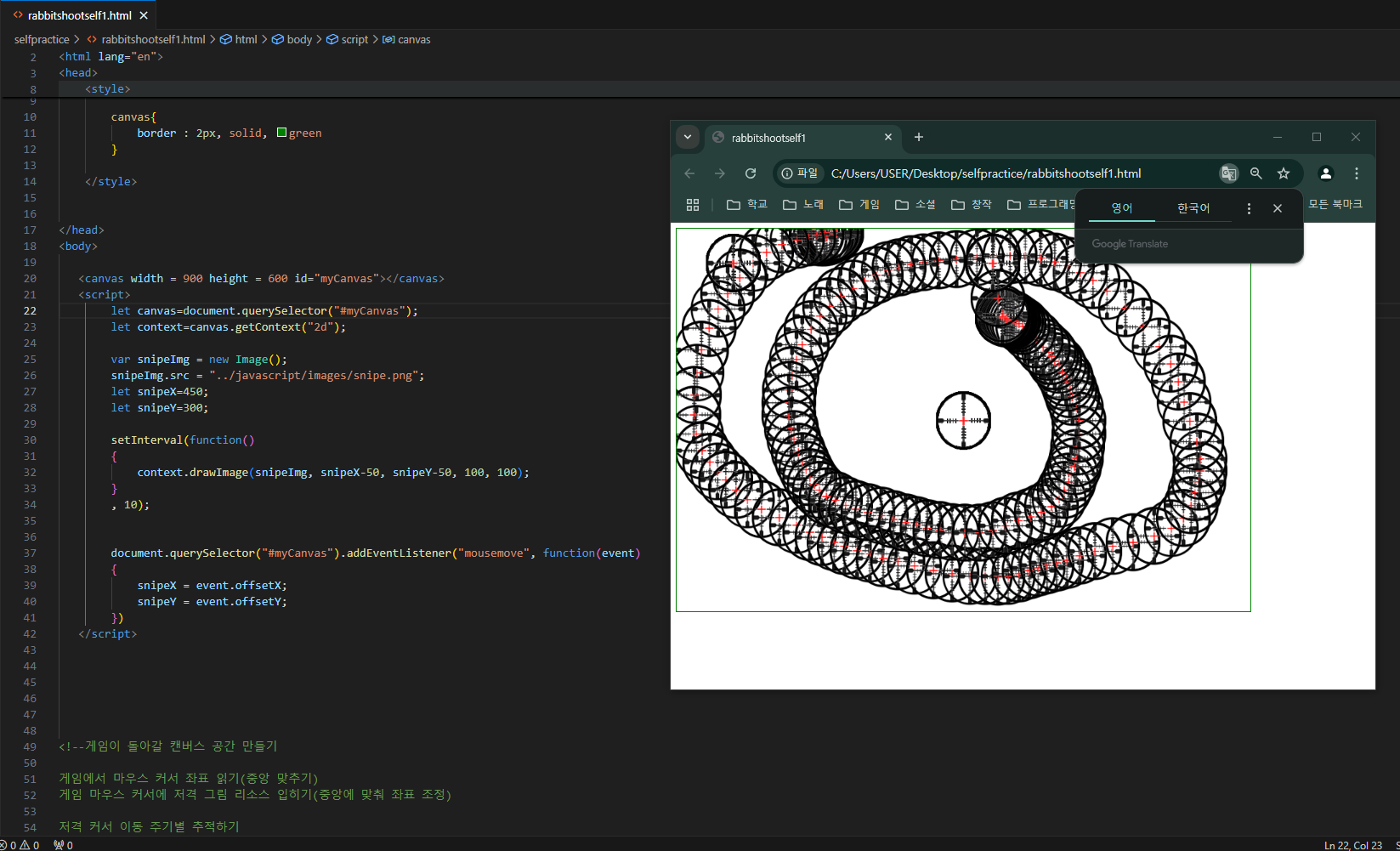Click Ln 22, Col 23 status entry
The image size is (1400, 851).
[1353, 845]
